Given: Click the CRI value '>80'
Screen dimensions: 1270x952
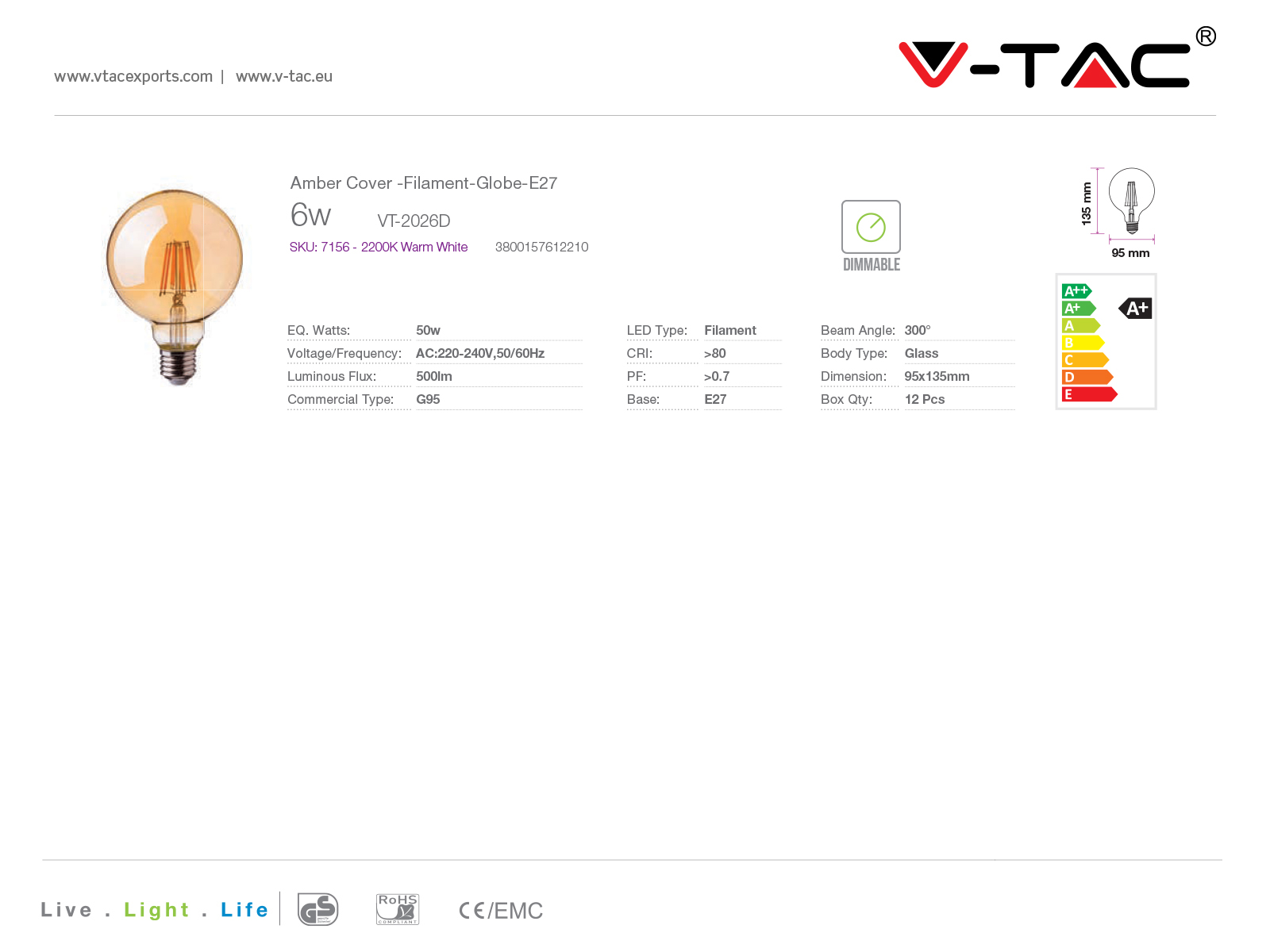Looking at the screenshot, I should click(x=715, y=353).
